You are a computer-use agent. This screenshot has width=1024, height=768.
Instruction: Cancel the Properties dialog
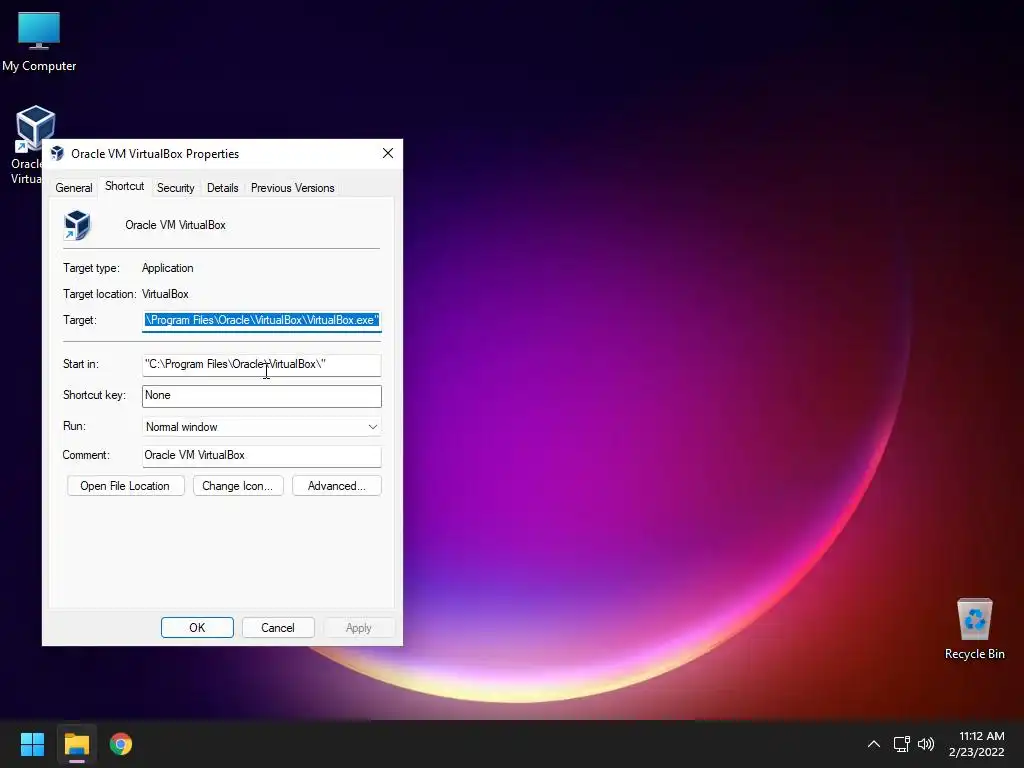tap(278, 628)
